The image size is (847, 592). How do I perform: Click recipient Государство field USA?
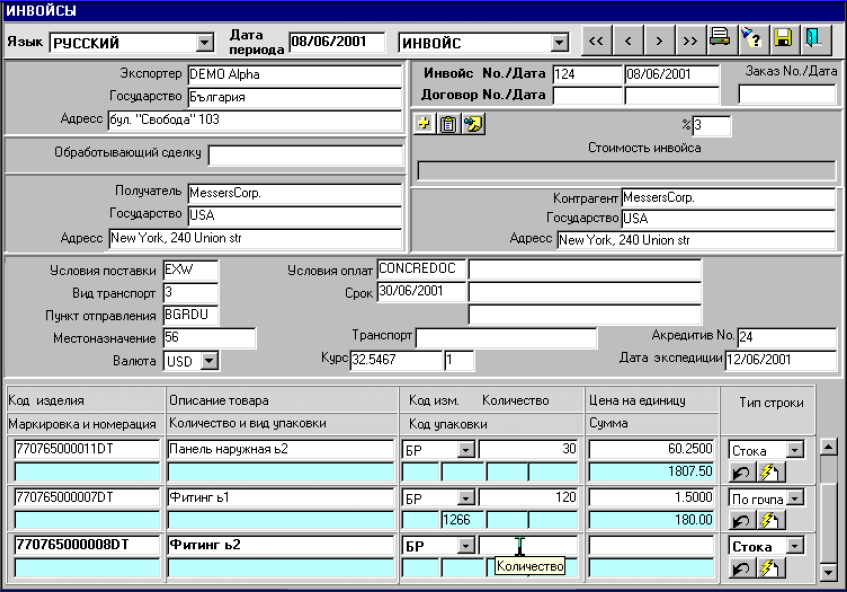click(x=294, y=216)
